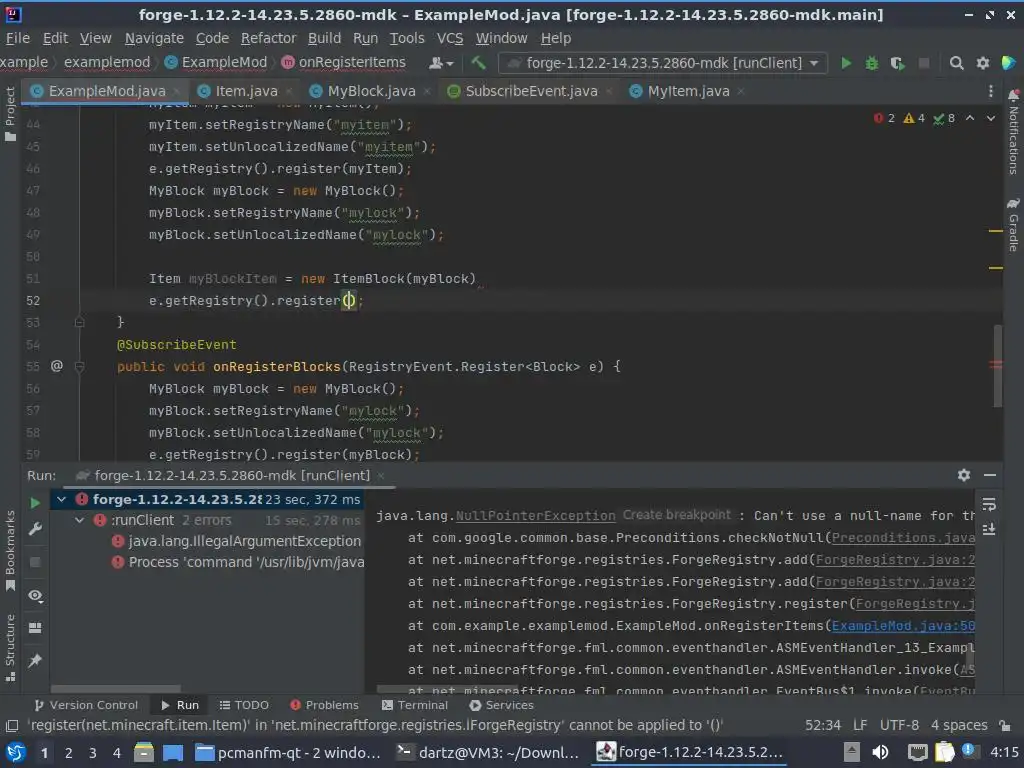Stop process button in Run panel sidebar

[35, 562]
